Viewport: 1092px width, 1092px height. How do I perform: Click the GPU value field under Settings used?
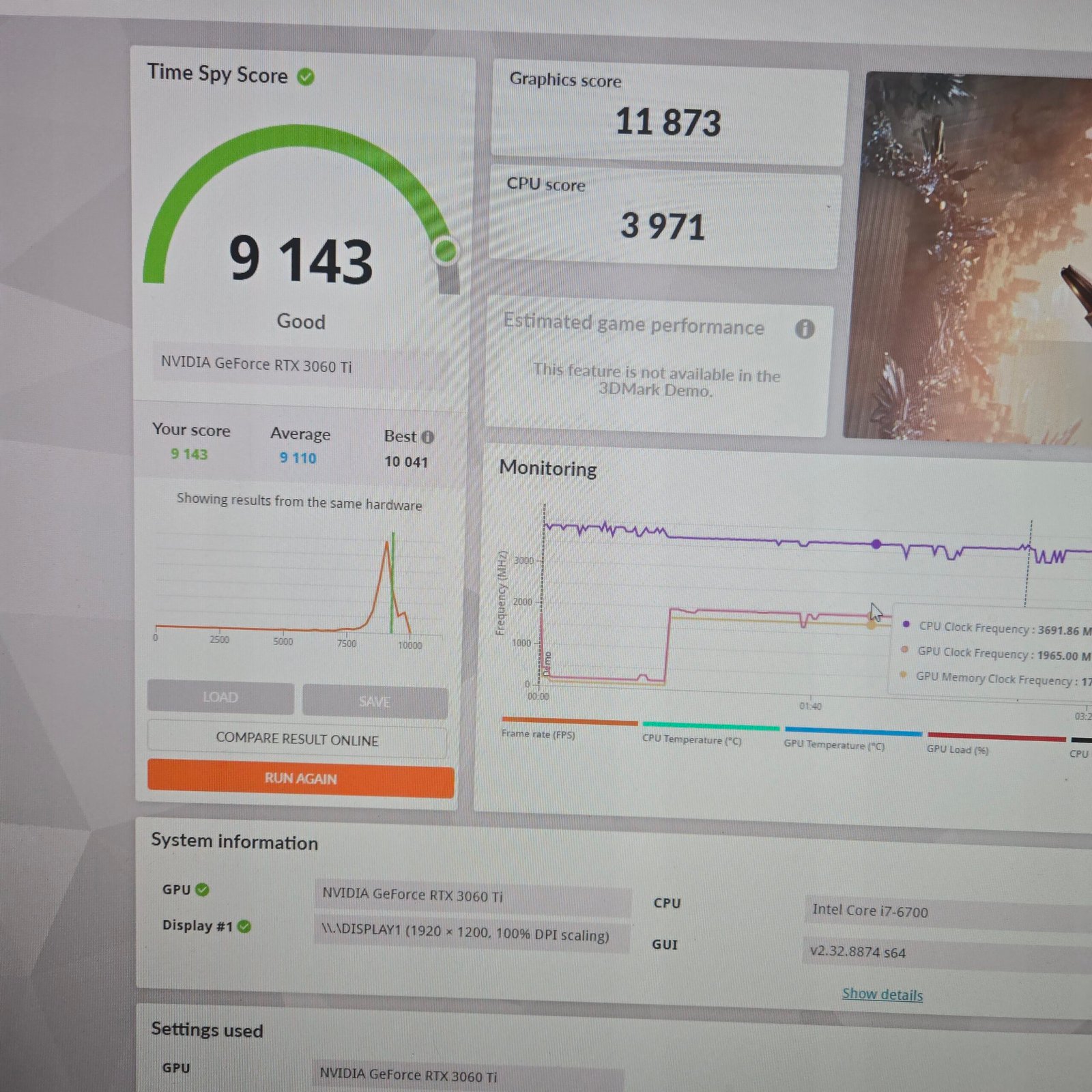click(x=468, y=1075)
